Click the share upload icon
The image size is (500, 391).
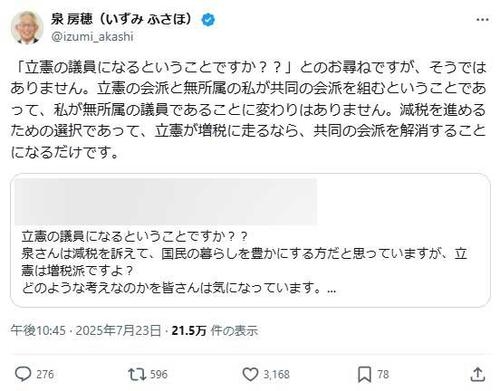tap(477, 374)
